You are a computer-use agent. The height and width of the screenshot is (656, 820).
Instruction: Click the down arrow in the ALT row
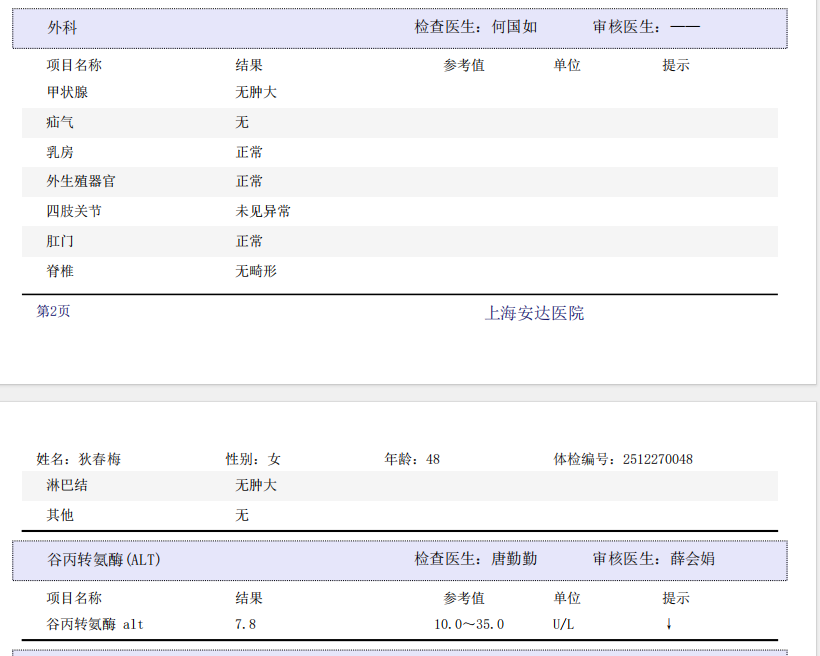click(x=668, y=624)
